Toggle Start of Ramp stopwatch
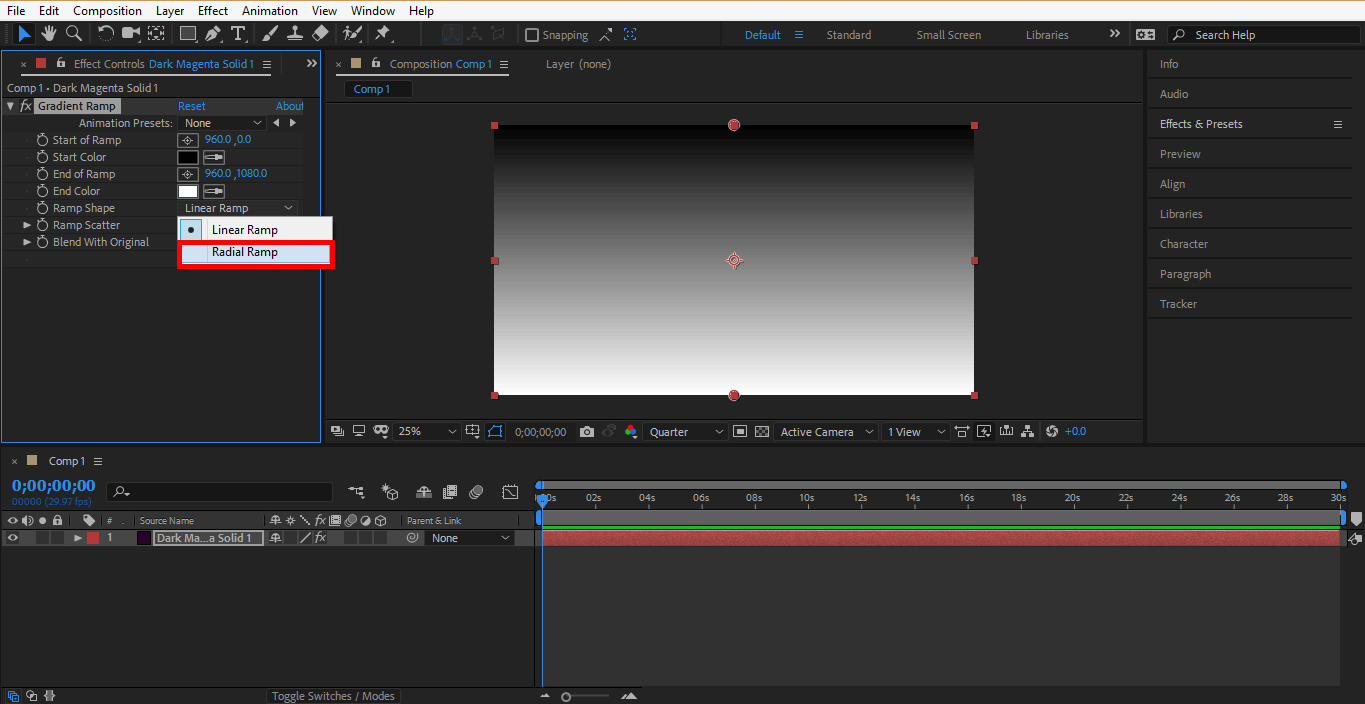Image resolution: width=1365 pixels, height=704 pixels. pos(42,140)
